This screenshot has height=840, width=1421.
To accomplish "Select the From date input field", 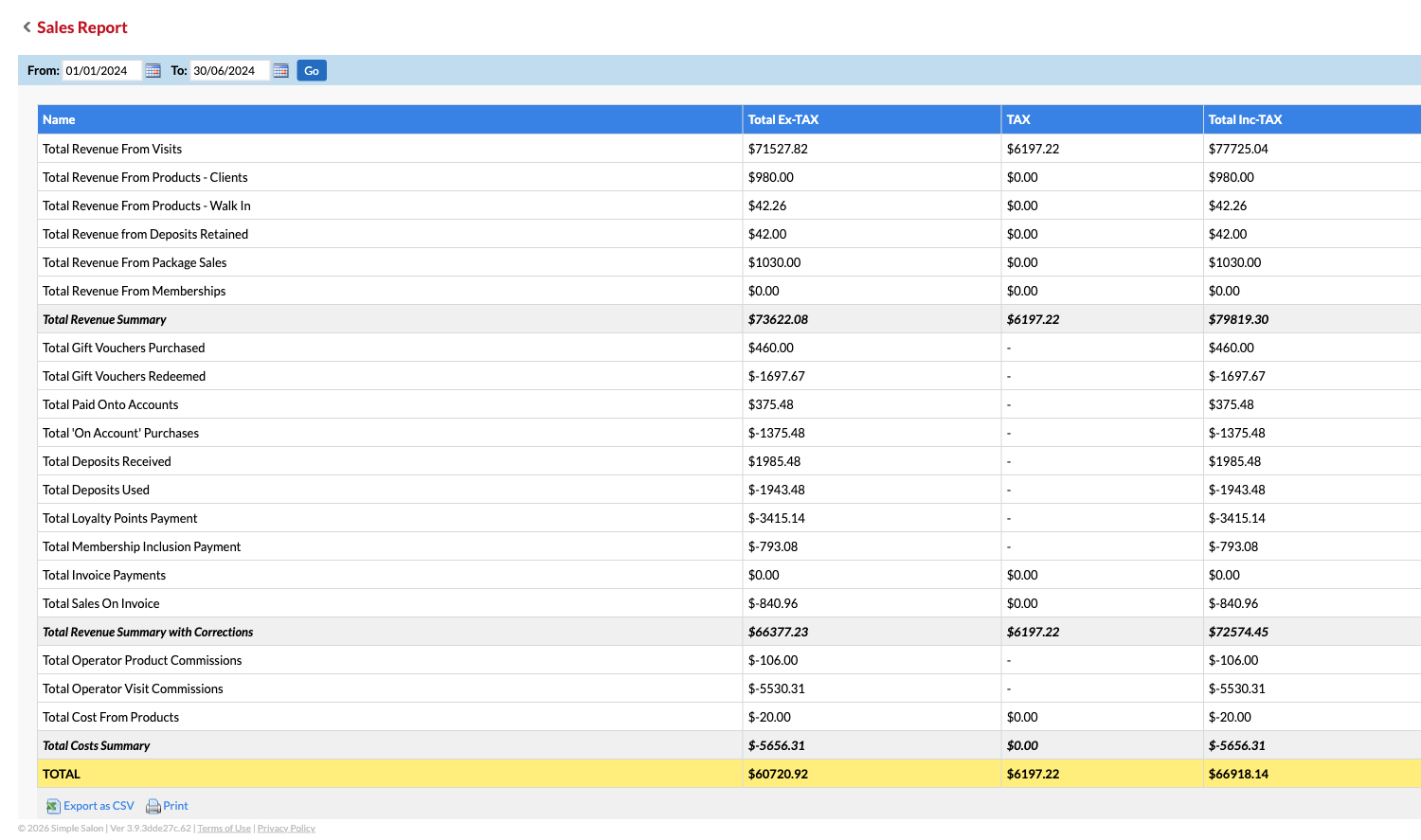I will pos(99,70).
